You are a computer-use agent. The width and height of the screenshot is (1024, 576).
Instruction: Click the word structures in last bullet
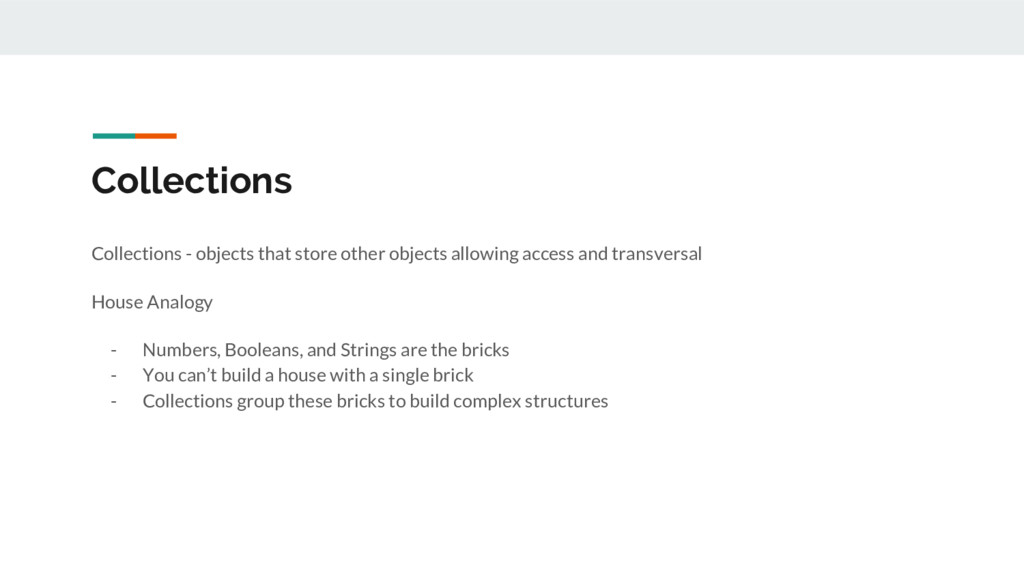(566, 401)
